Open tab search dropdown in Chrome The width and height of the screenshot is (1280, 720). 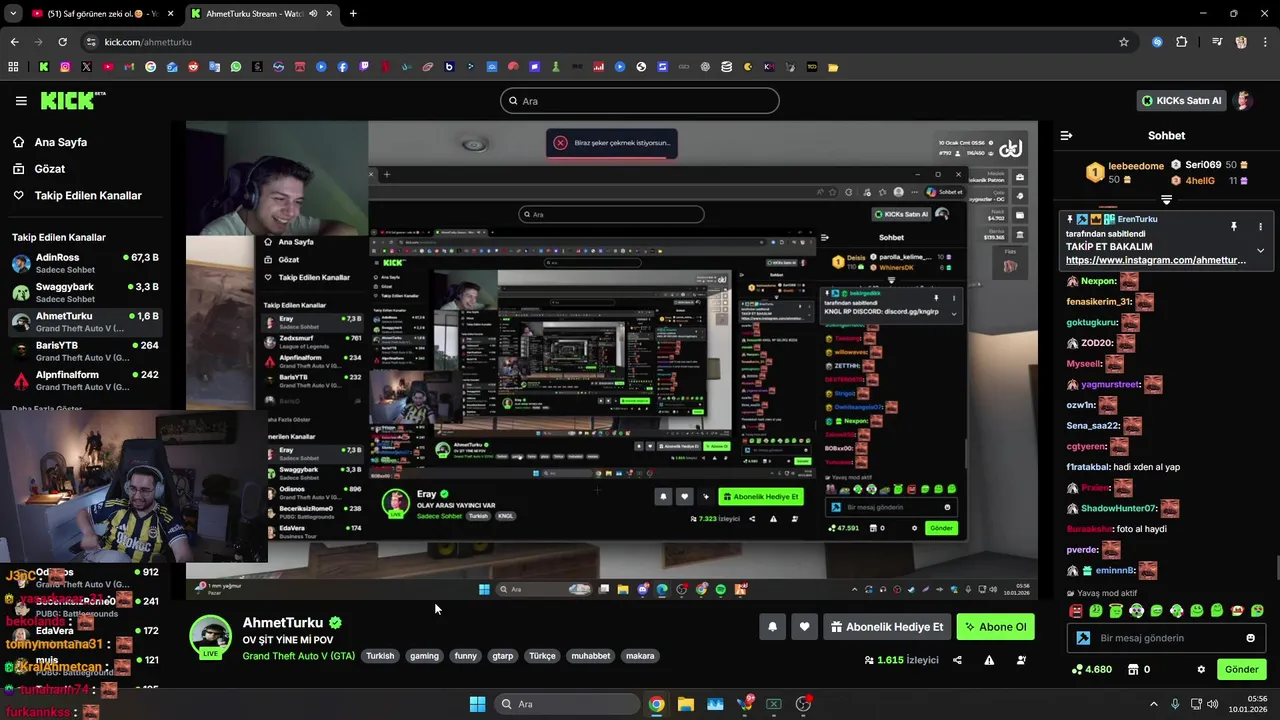[15, 14]
